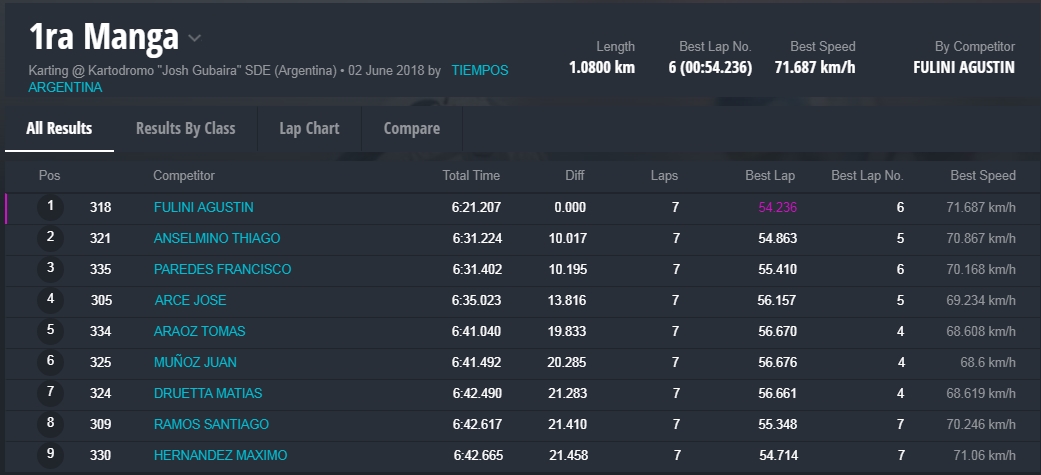The image size is (1041, 475).
Task: Open MUÑOZ JUAN competitor entry
Action: tap(195, 363)
